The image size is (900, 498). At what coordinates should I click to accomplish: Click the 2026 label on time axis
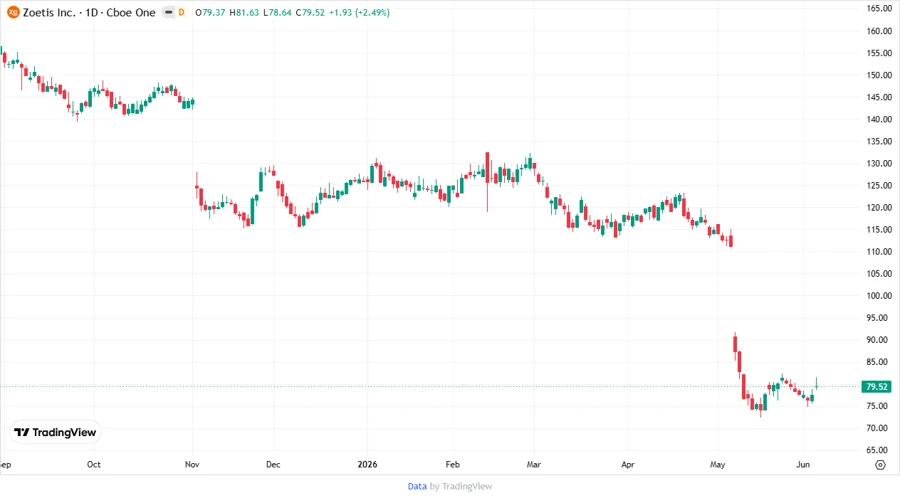(x=367, y=465)
